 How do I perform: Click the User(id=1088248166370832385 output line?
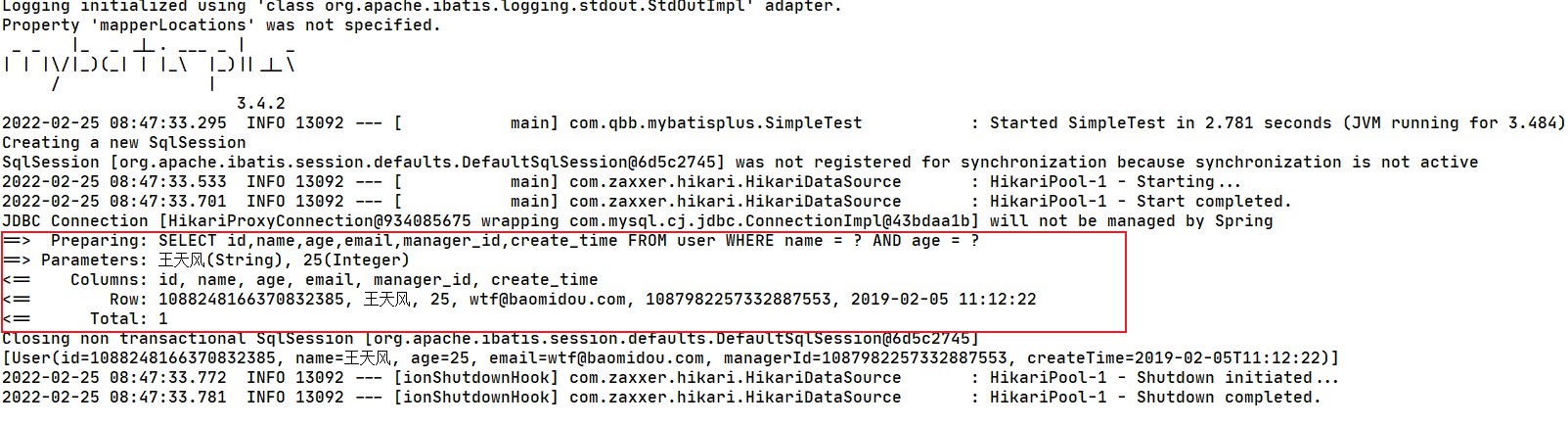point(670,358)
